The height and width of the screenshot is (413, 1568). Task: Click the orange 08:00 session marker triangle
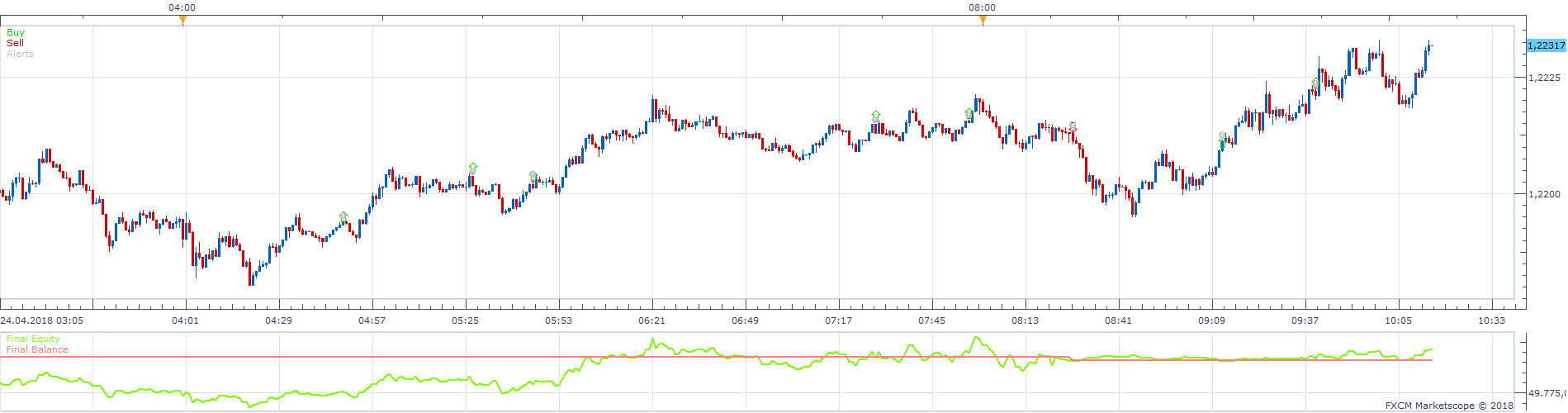tap(983, 21)
